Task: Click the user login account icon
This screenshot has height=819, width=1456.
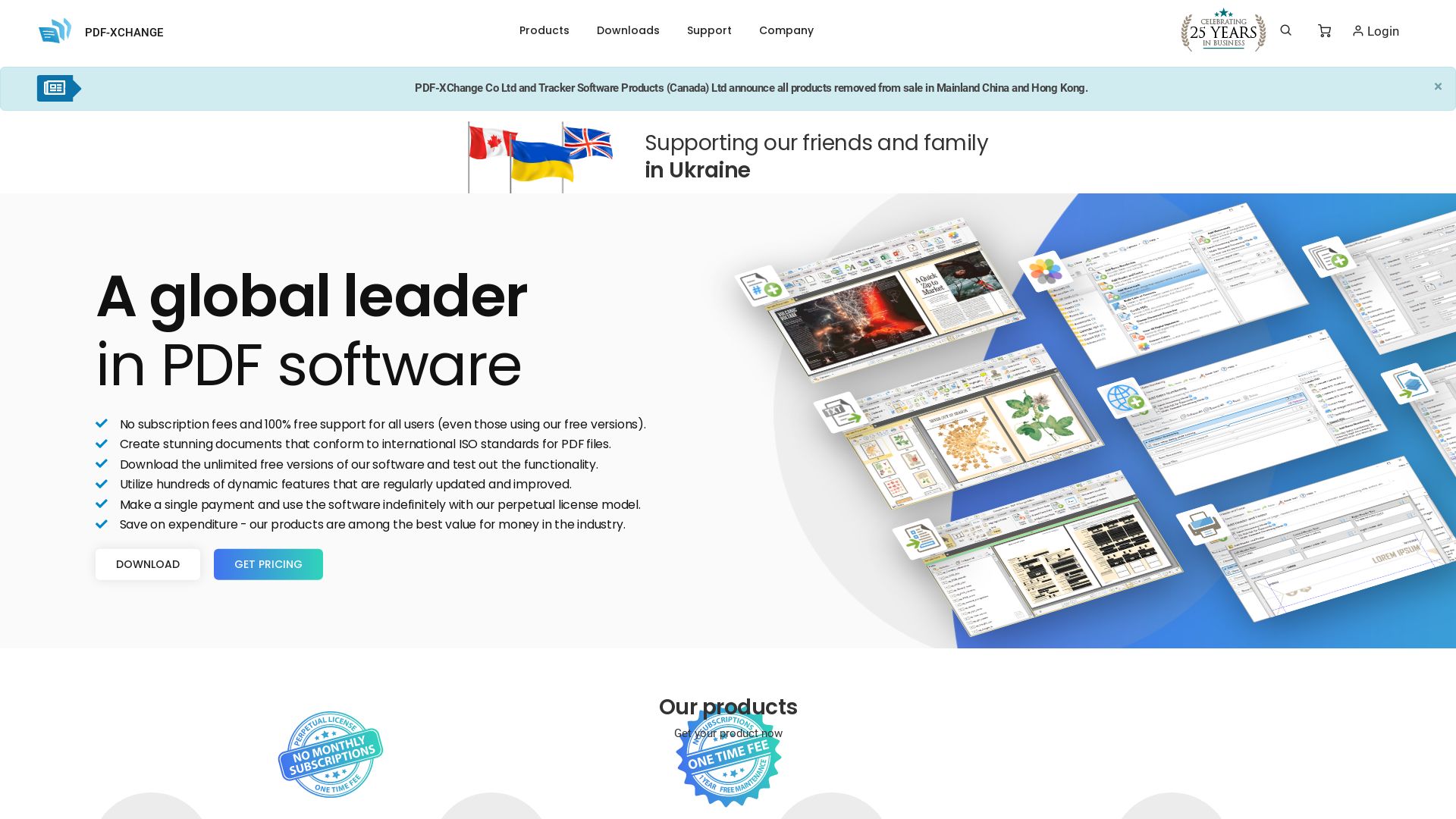Action: click(x=1358, y=31)
